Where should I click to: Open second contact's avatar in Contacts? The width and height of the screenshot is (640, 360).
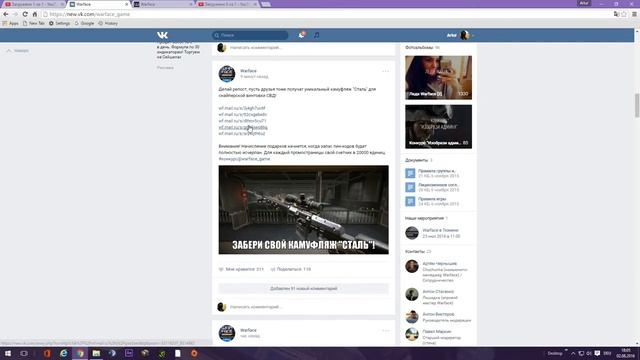pyautogui.click(x=412, y=294)
